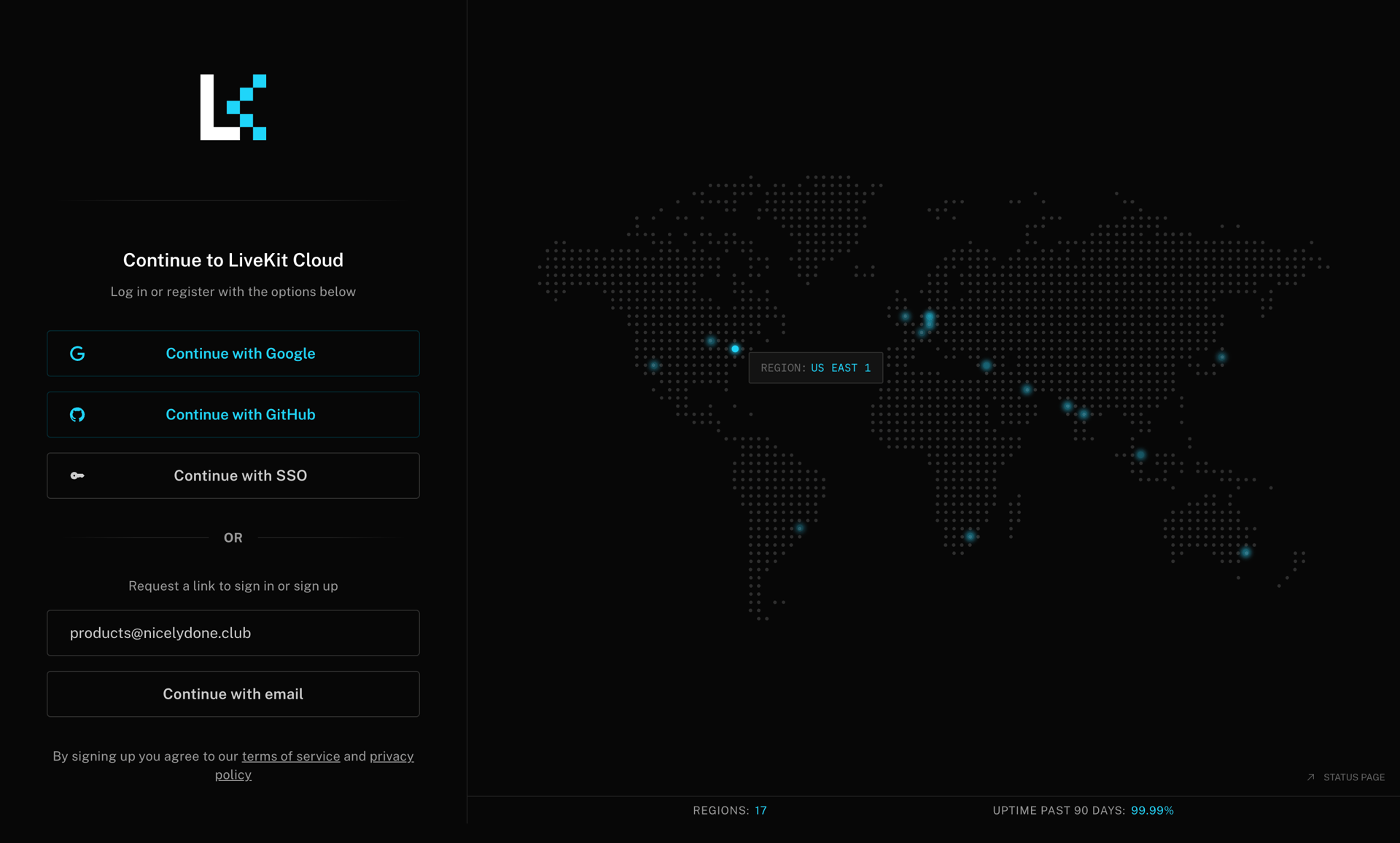Select the Google icon on the sign-in button
Screen dimensions: 1400x843
pos(77,353)
